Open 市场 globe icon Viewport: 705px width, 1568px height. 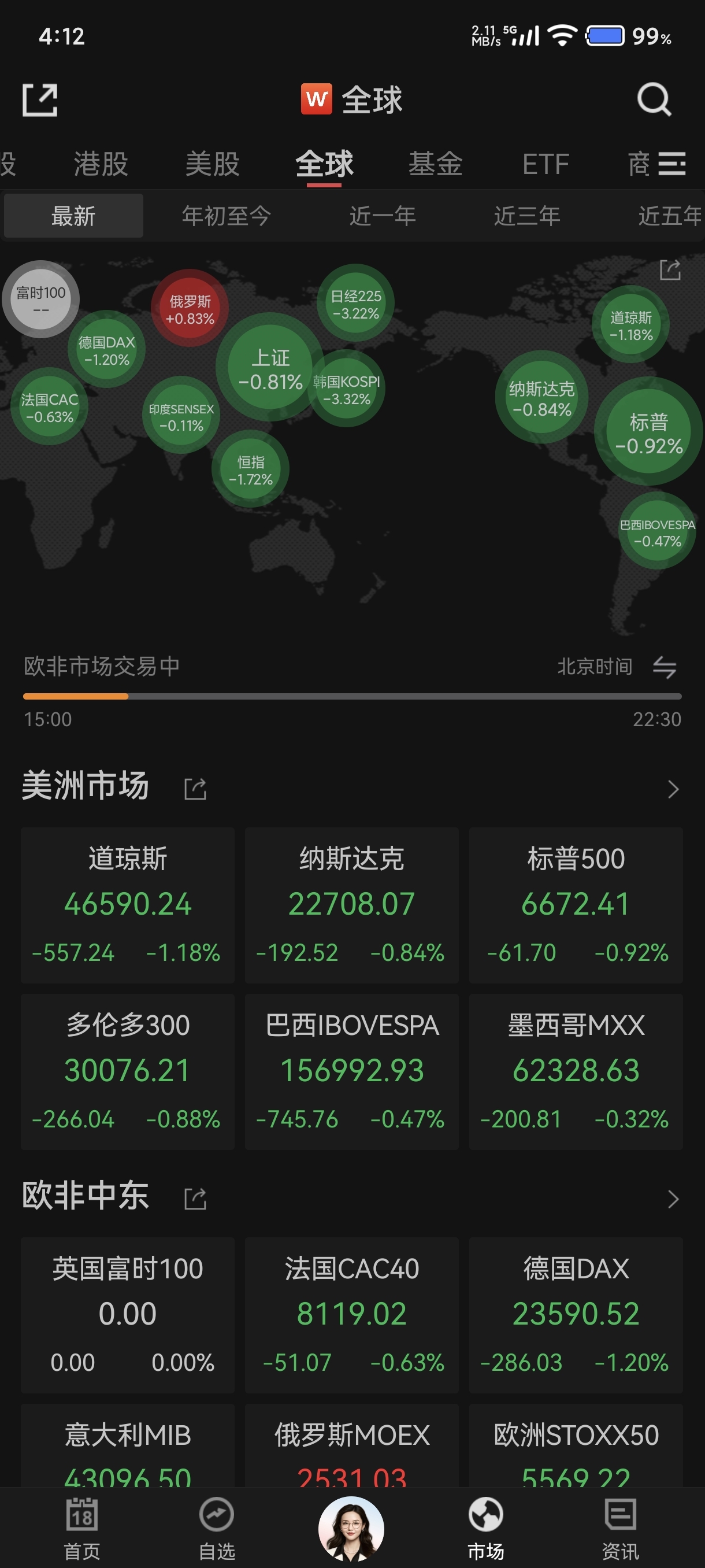click(x=485, y=1514)
